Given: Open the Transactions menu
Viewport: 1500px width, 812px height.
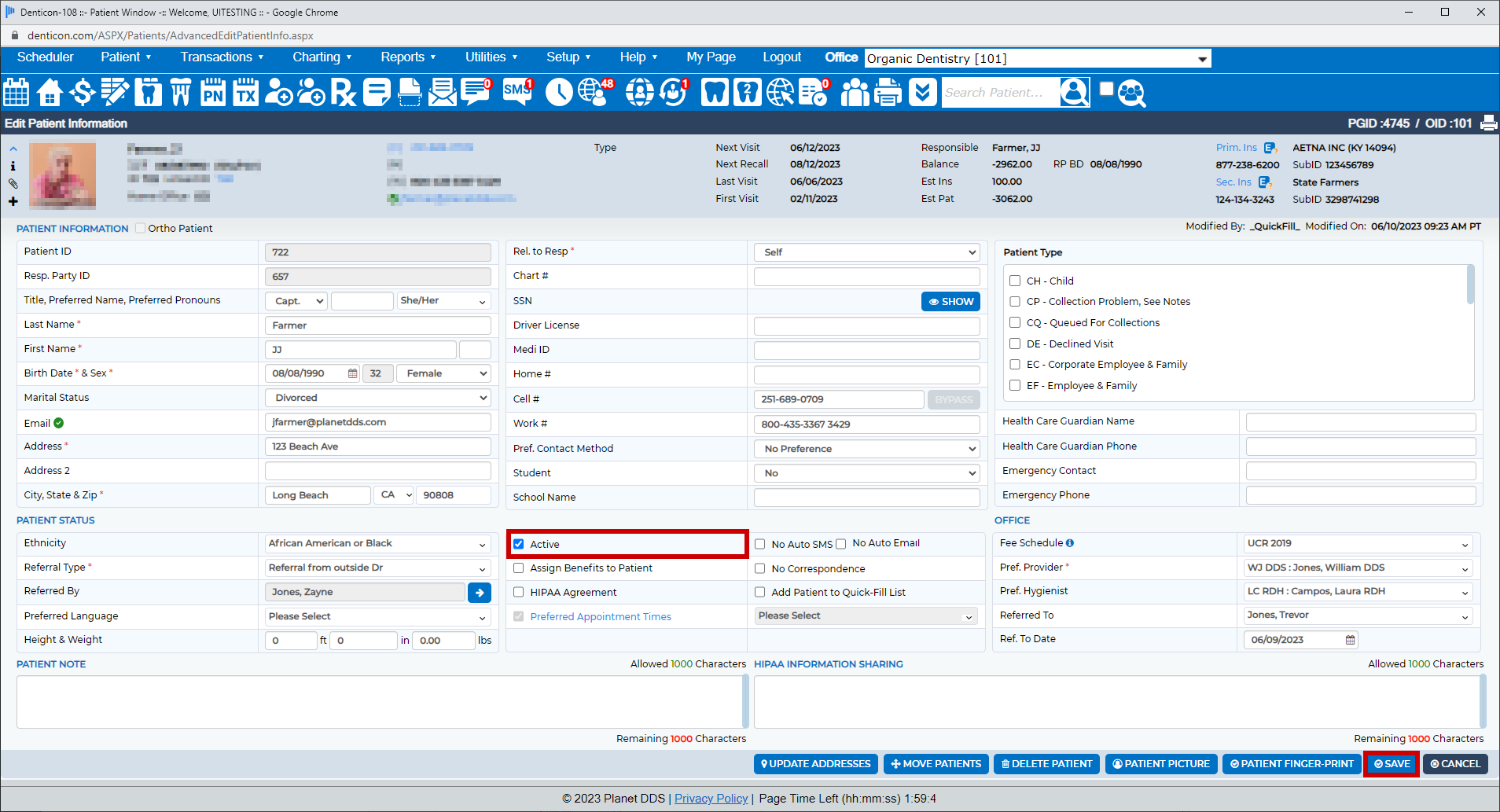Looking at the screenshot, I should tap(222, 57).
